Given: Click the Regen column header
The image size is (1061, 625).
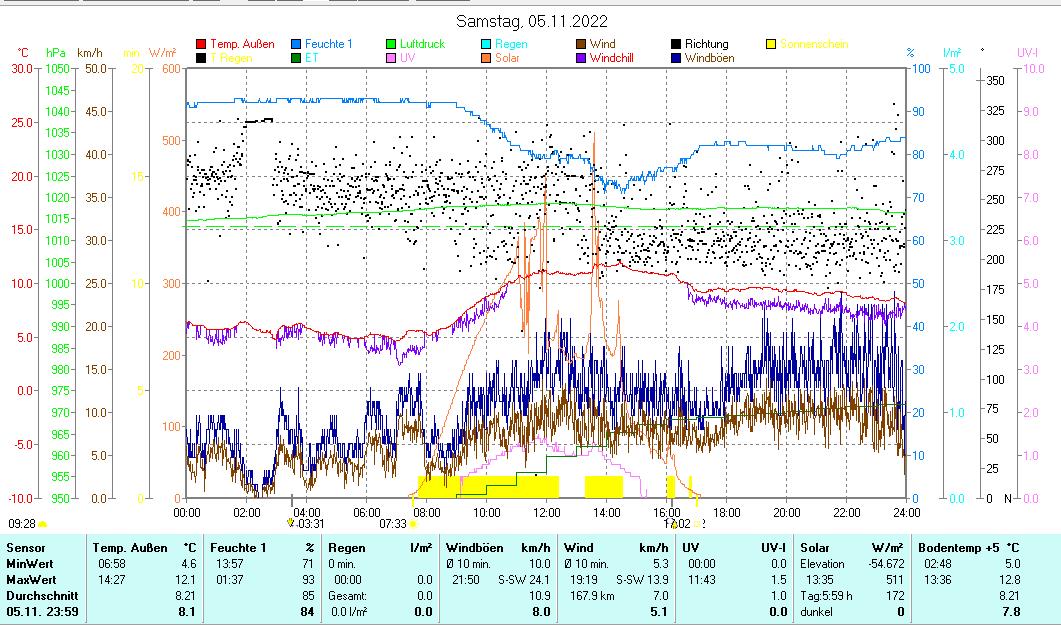Looking at the screenshot, I should (x=347, y=548).
